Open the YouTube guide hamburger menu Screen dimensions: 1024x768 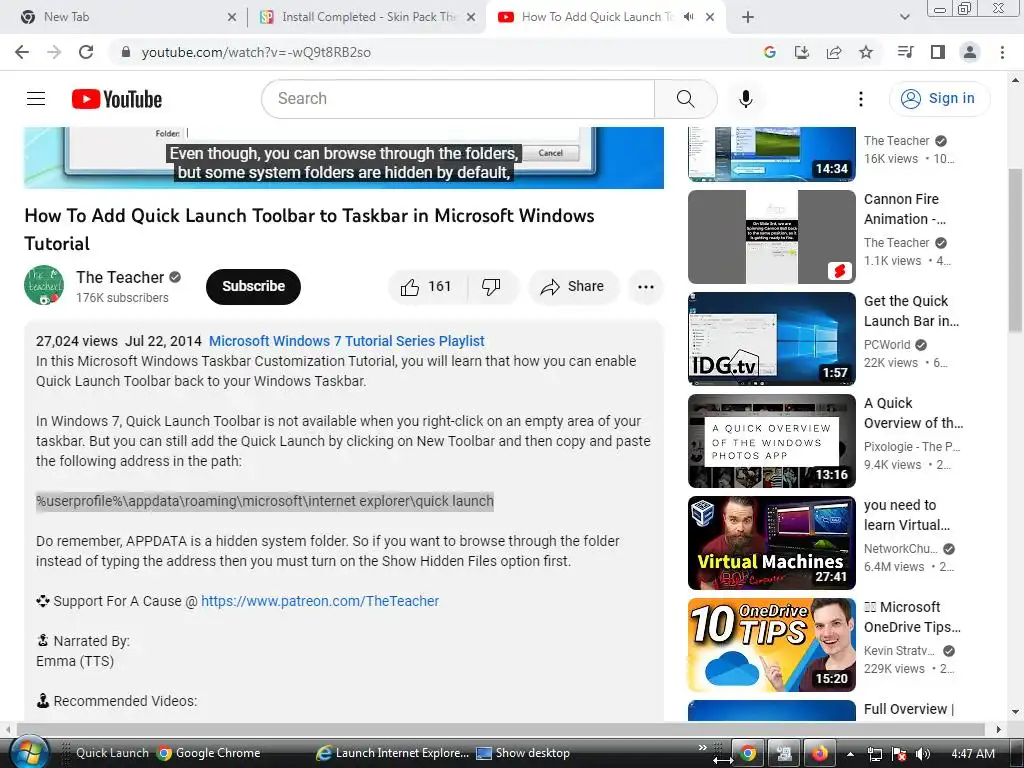[36, 99]
